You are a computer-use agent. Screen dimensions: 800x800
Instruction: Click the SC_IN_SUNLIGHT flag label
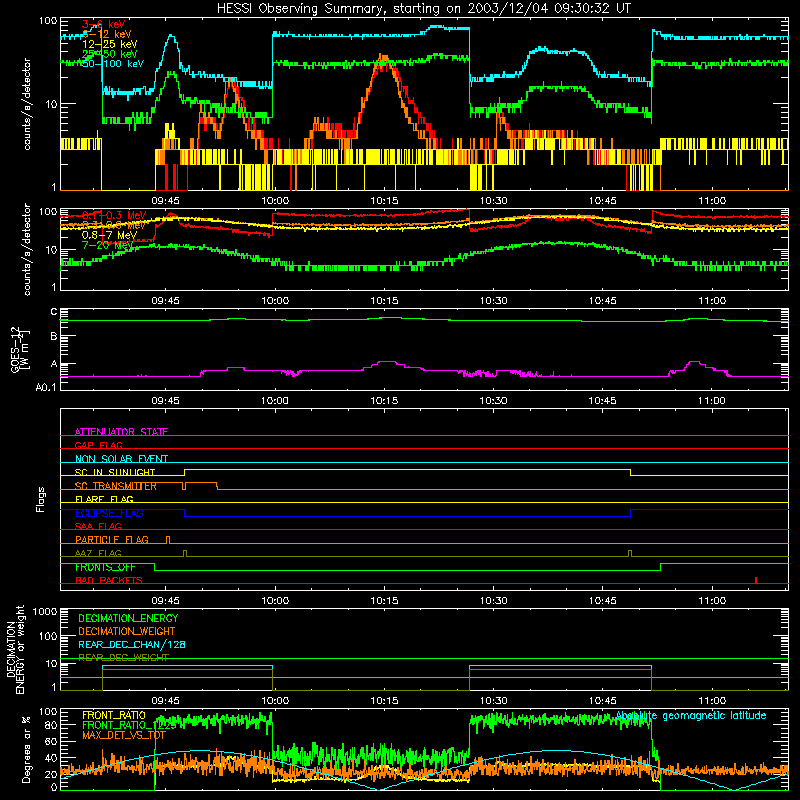click(115, 472)
